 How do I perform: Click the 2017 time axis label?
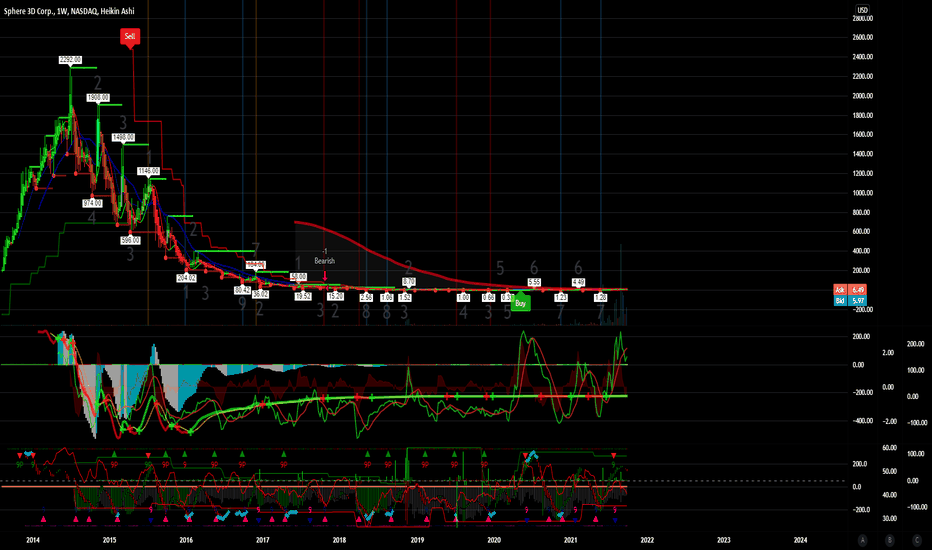[x=263, y=540]
